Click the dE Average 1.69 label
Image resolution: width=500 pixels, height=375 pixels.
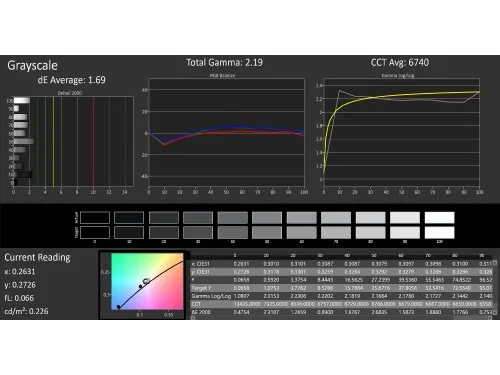[x=71, y=80]
